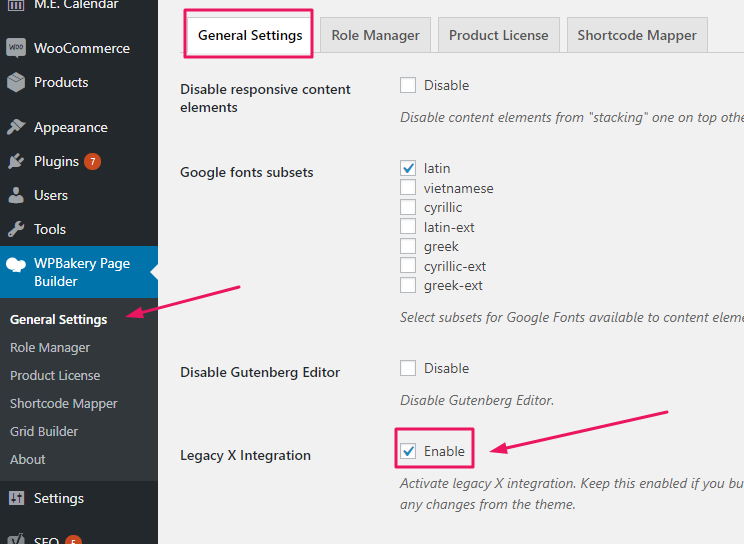Select the greek-ext subset checkbox
This screenshot has height=544, width=744.
(408, 285)
